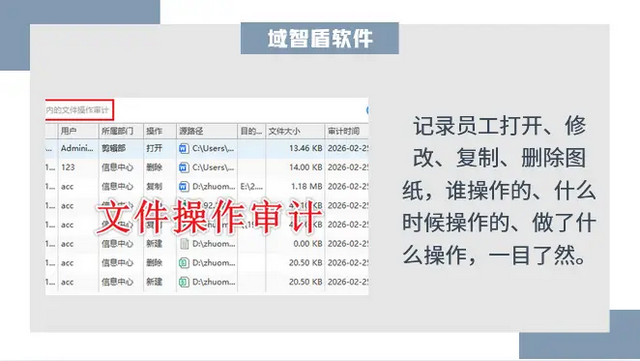Click the Word icon in the 14.00 KB row
The image size is (640, 361).
click(x=184, y=167)
